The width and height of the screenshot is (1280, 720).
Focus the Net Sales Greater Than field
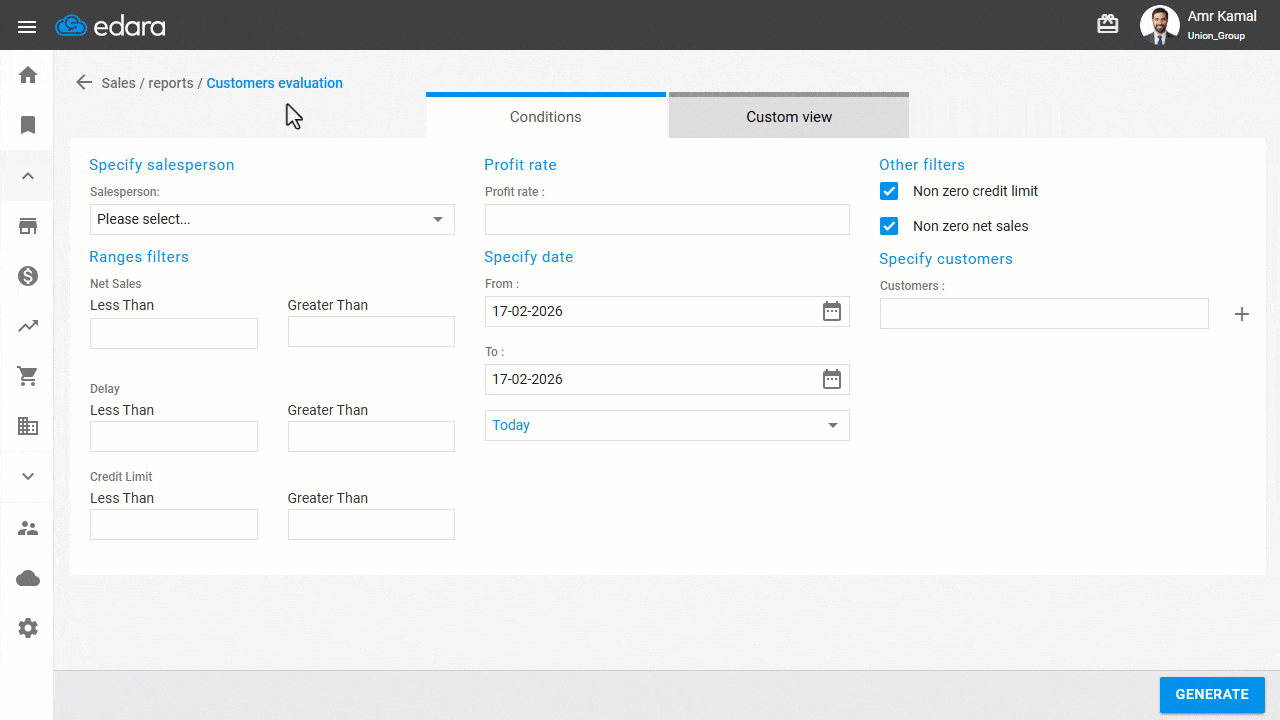tap(371, 331)
